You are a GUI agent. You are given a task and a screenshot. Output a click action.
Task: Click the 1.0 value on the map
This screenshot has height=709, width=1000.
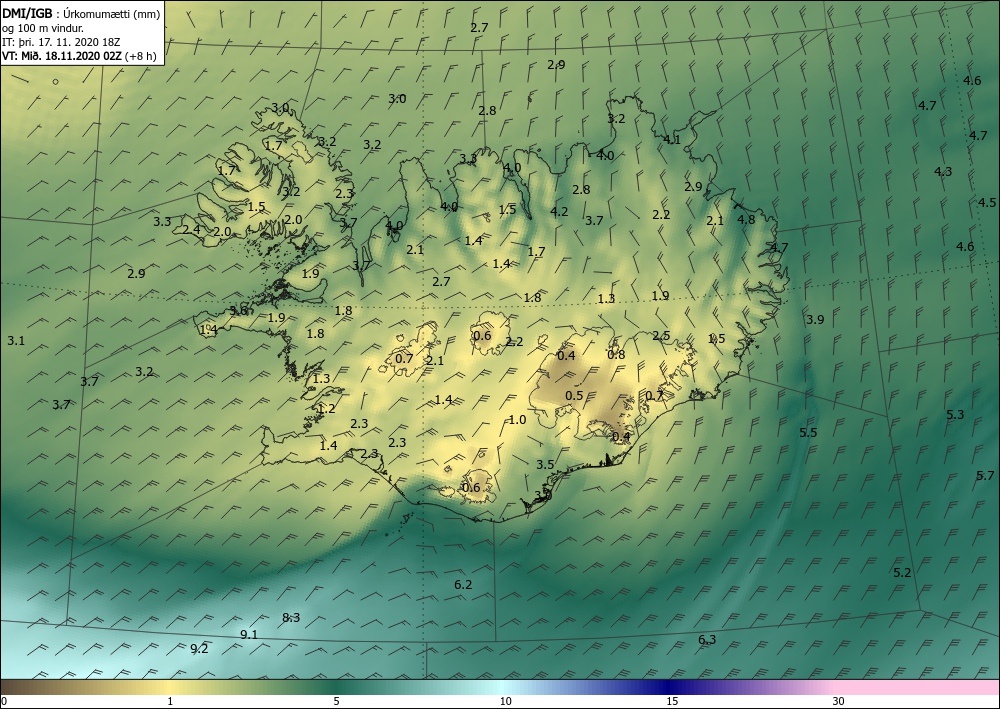coord(517,420)
